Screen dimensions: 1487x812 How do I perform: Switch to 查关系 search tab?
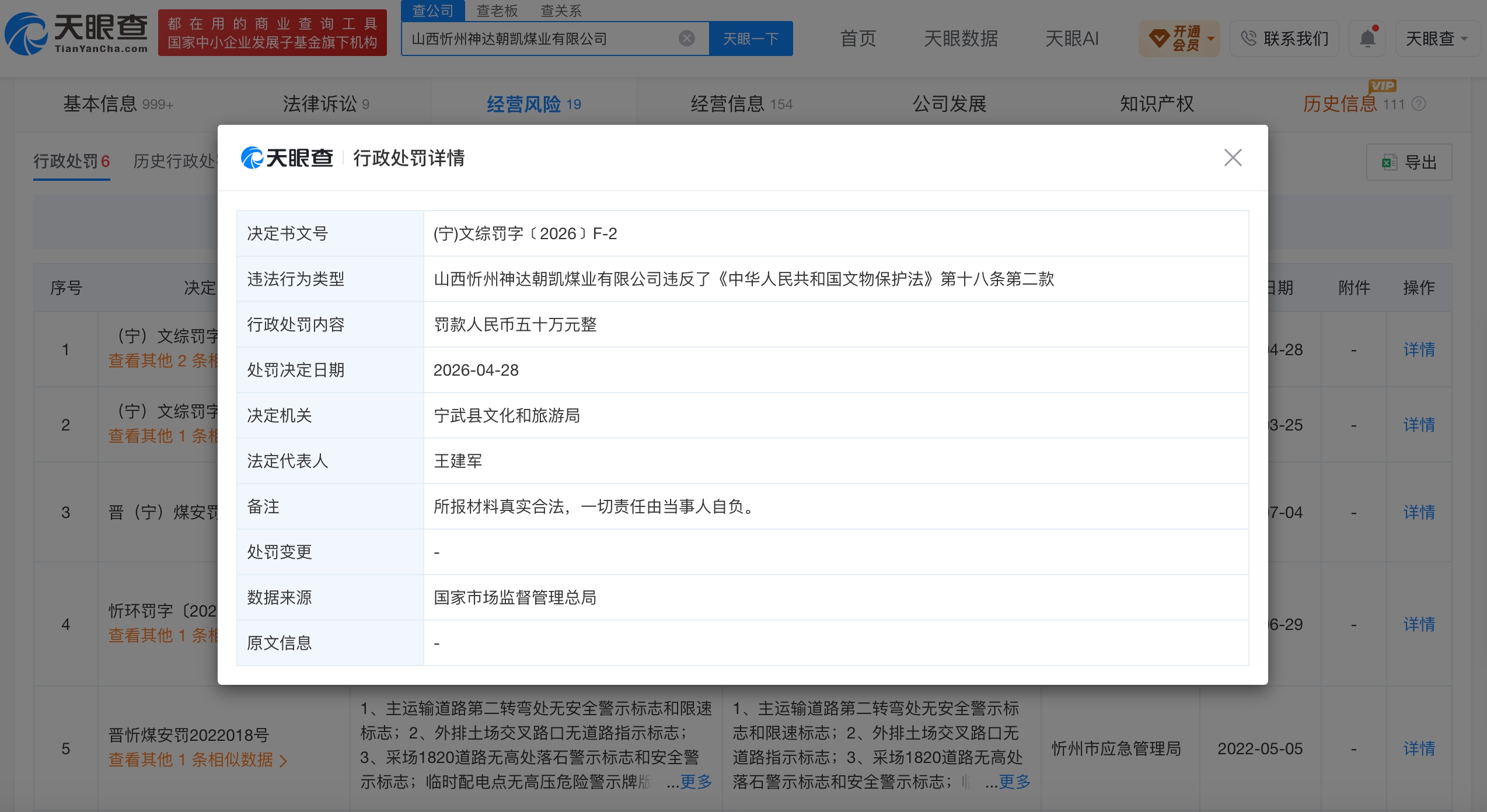561,10
